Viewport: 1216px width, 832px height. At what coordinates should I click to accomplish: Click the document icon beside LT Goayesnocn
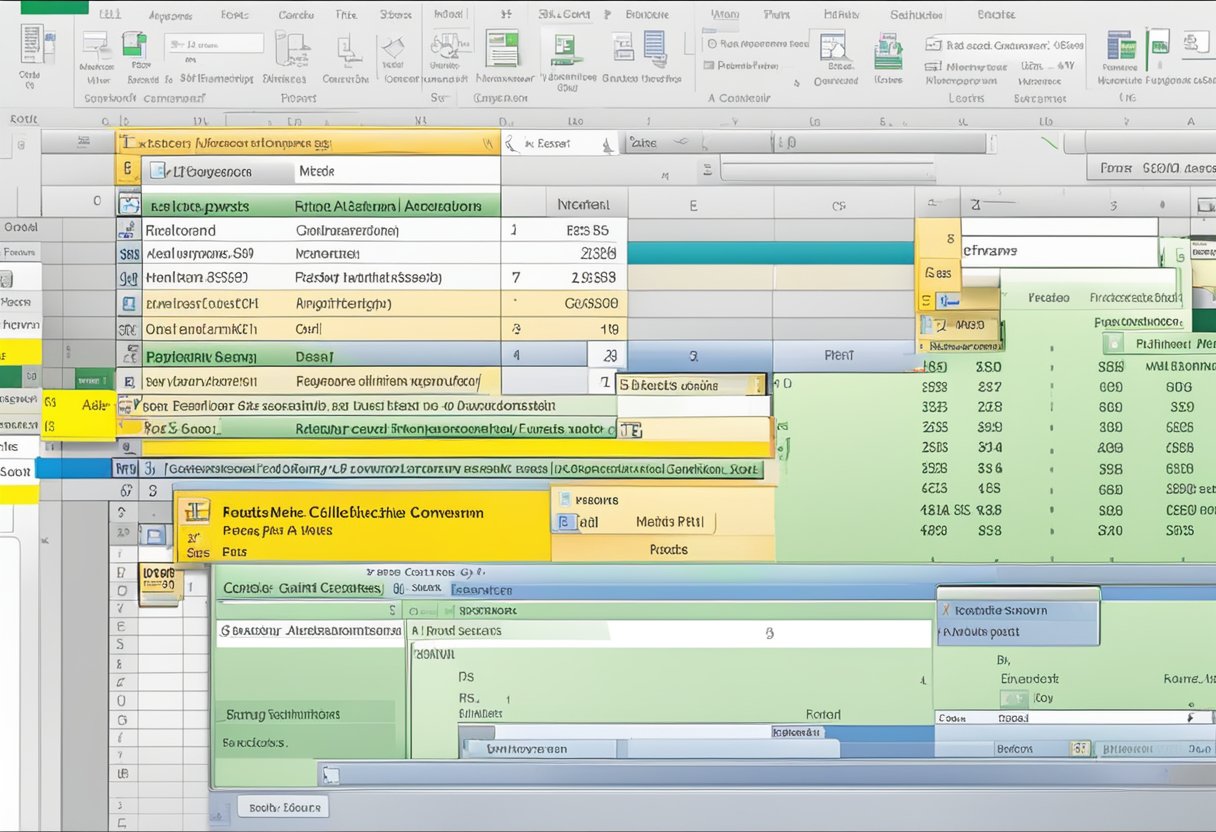159,172
